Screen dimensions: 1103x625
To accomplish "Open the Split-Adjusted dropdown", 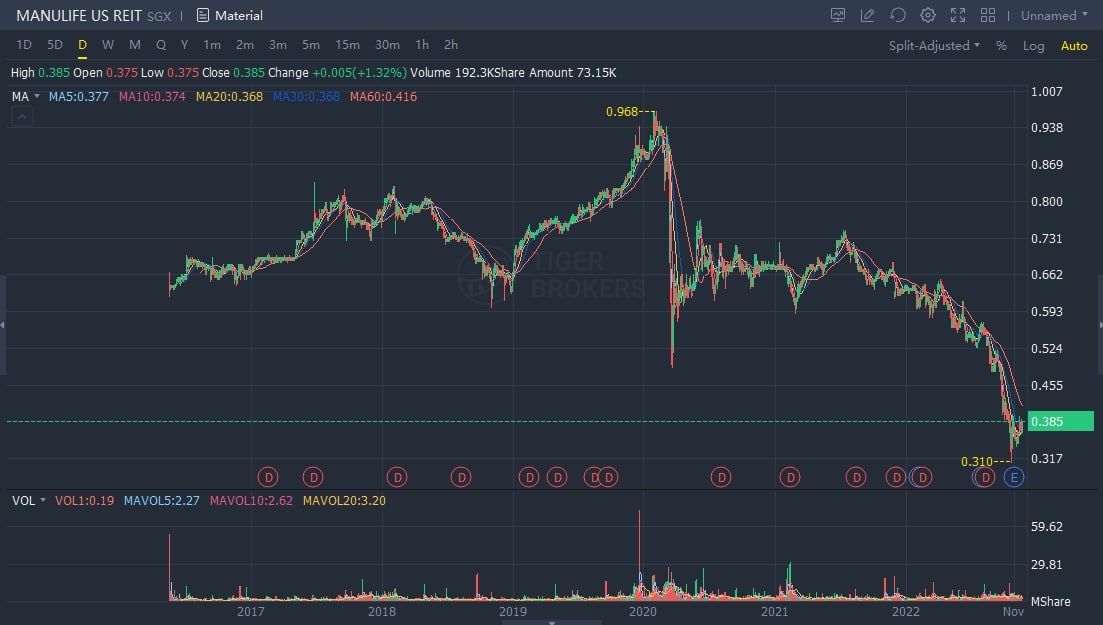I will click(x=933, y=45).
